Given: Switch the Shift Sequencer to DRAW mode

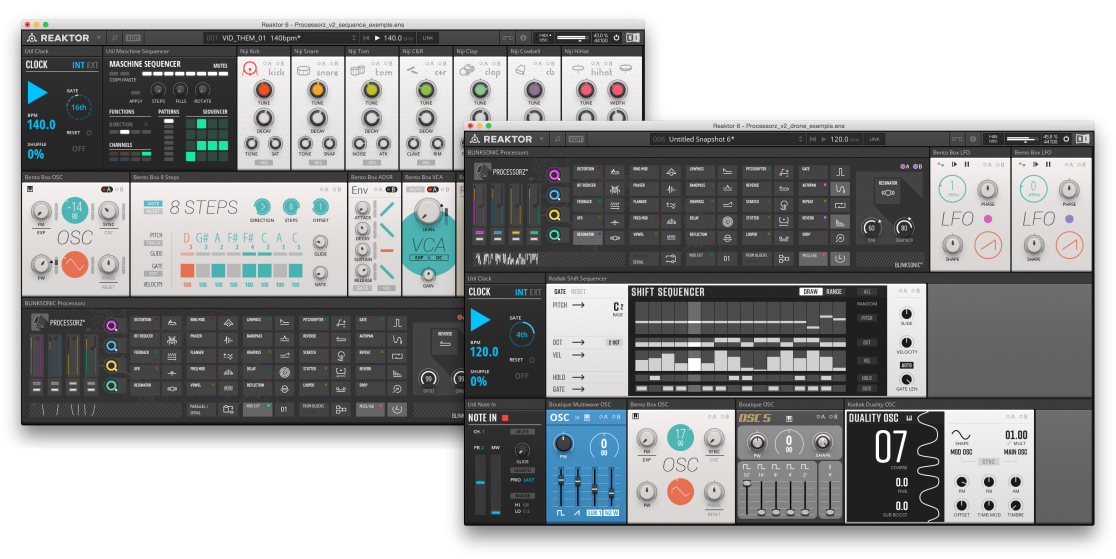Looking at the screenshot, I should coord(811,292).
